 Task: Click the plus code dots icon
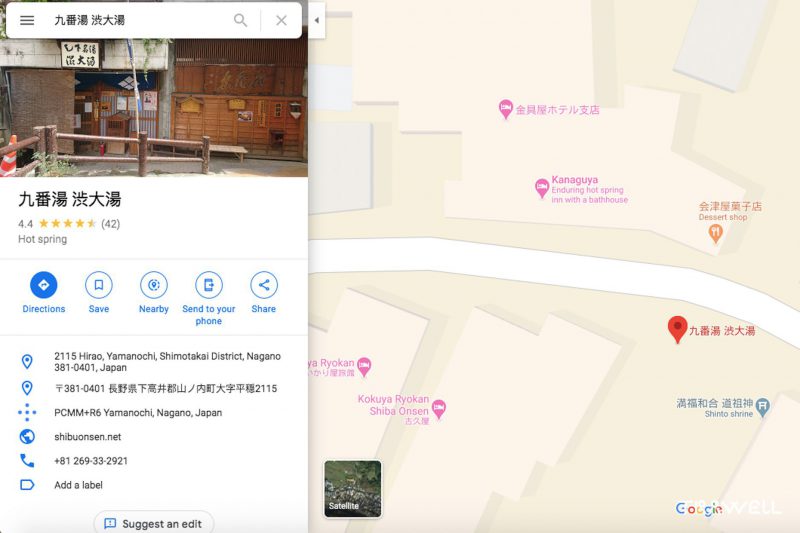coord(27,412)
